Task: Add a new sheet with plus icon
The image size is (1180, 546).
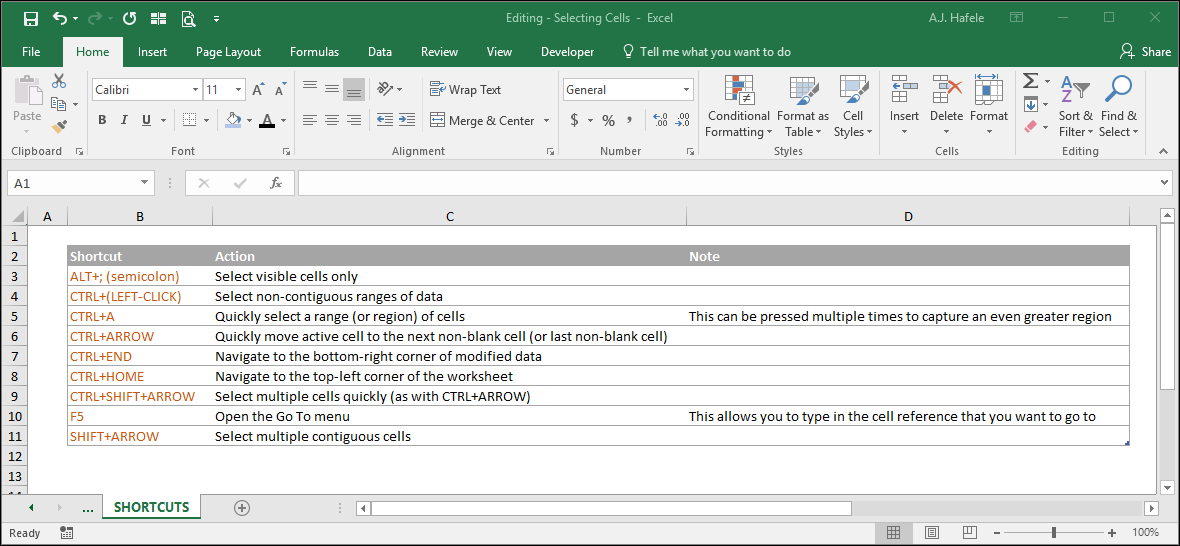Action: pyautogui.click(x=242, y=508)
